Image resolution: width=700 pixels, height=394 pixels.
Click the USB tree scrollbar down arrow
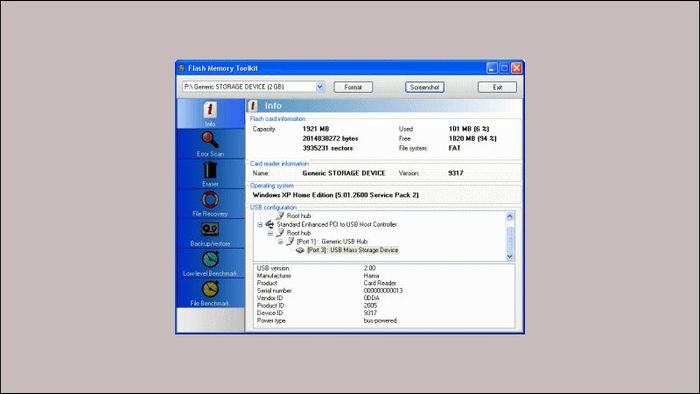510,257
